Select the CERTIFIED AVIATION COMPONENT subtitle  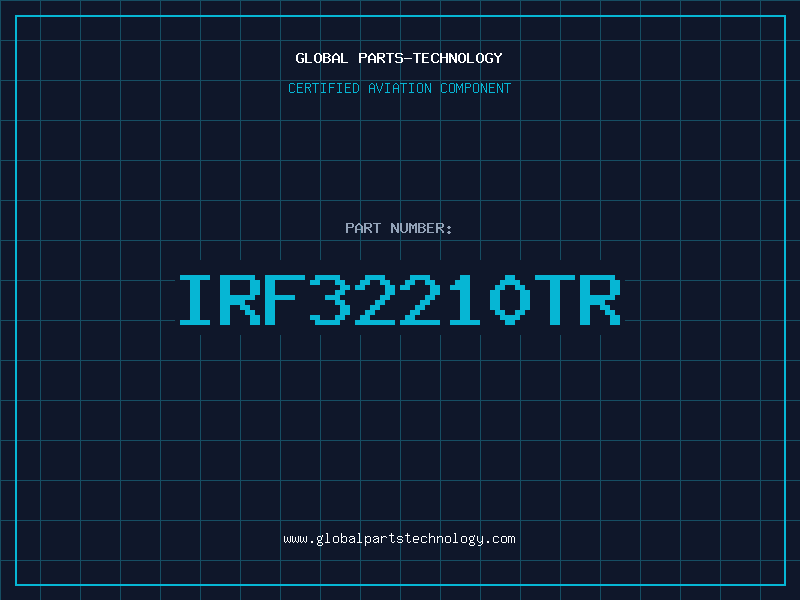[x=399, y=88]
